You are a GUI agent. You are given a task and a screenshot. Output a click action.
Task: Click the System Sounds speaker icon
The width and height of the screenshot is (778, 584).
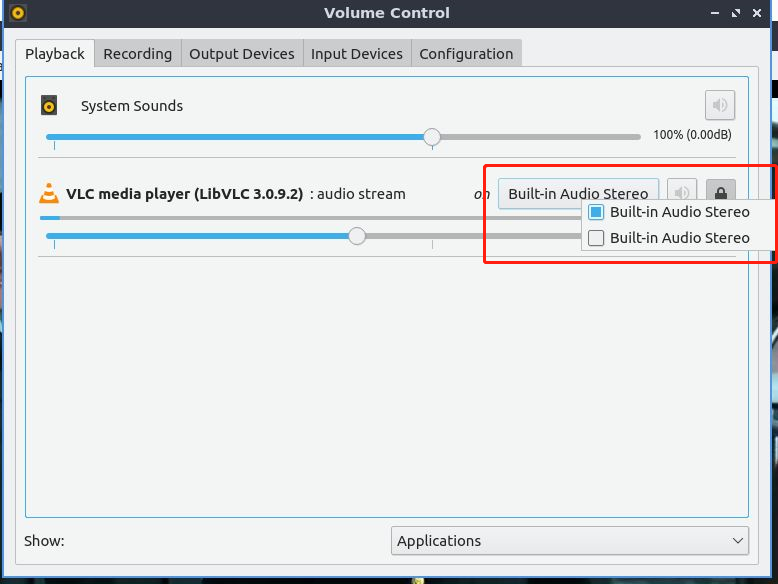(x=50, y=106)
